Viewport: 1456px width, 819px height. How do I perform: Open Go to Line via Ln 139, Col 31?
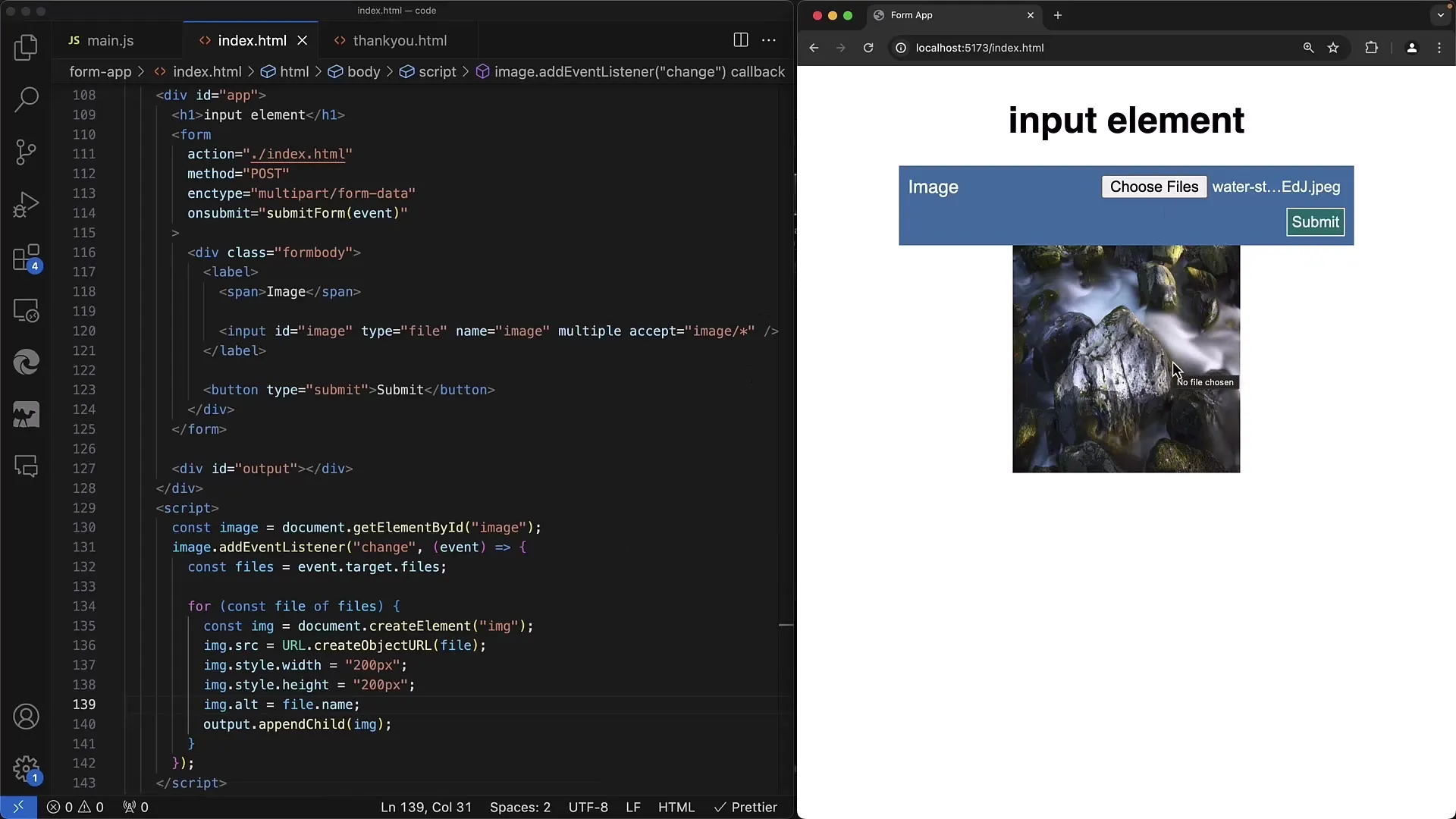click(x=425, y=807)
